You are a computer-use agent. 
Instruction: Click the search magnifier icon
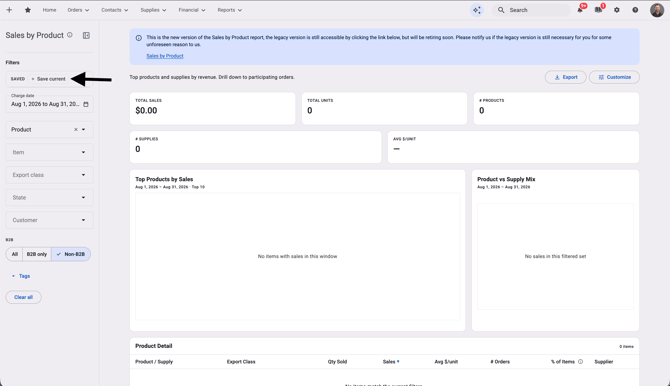(501, 10)
